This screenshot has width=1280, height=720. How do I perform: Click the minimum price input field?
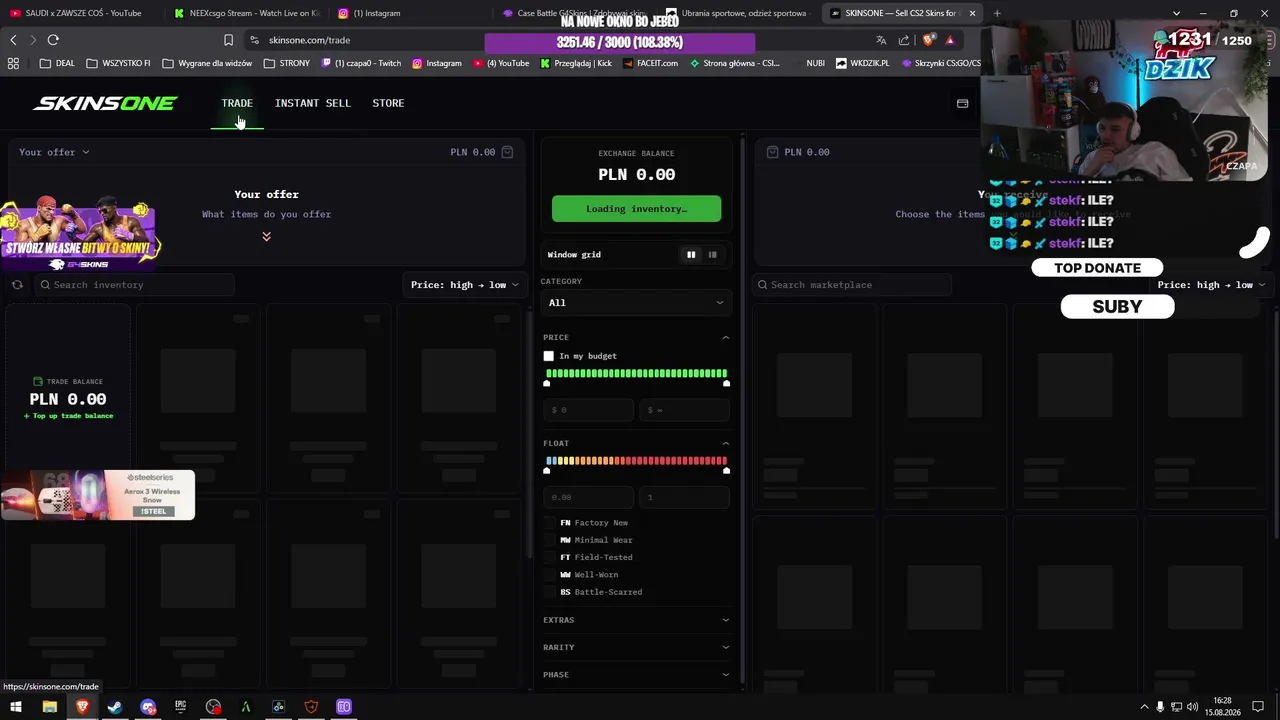588,410
